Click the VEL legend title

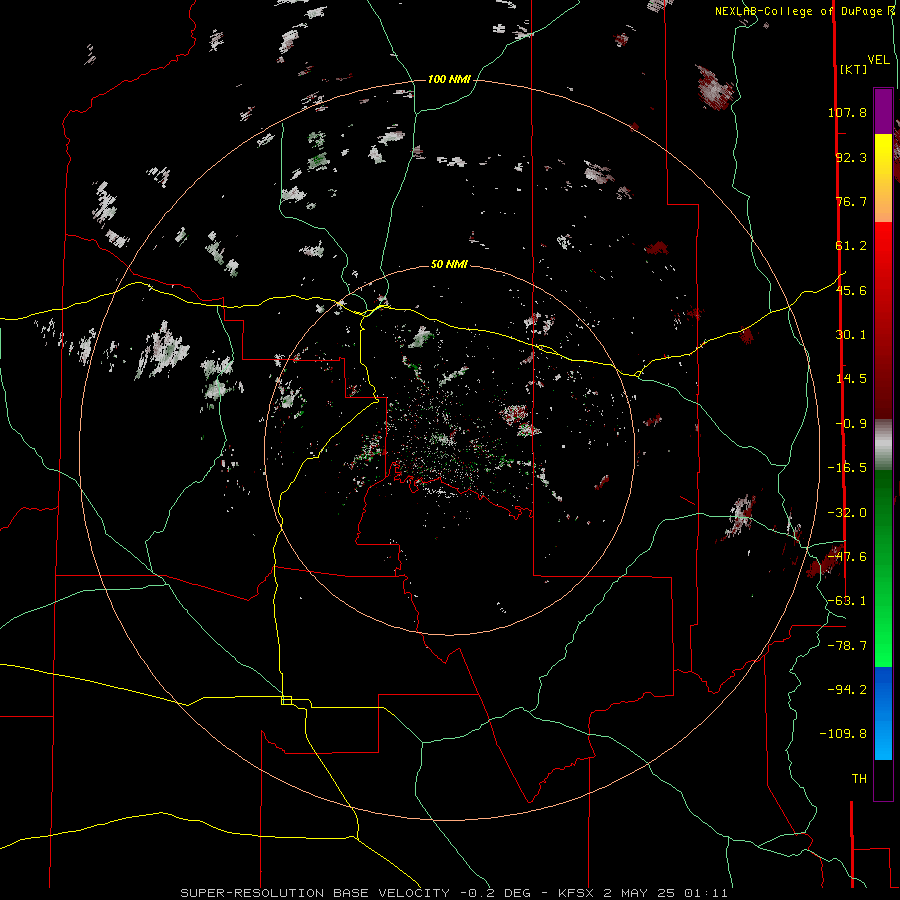878,60
